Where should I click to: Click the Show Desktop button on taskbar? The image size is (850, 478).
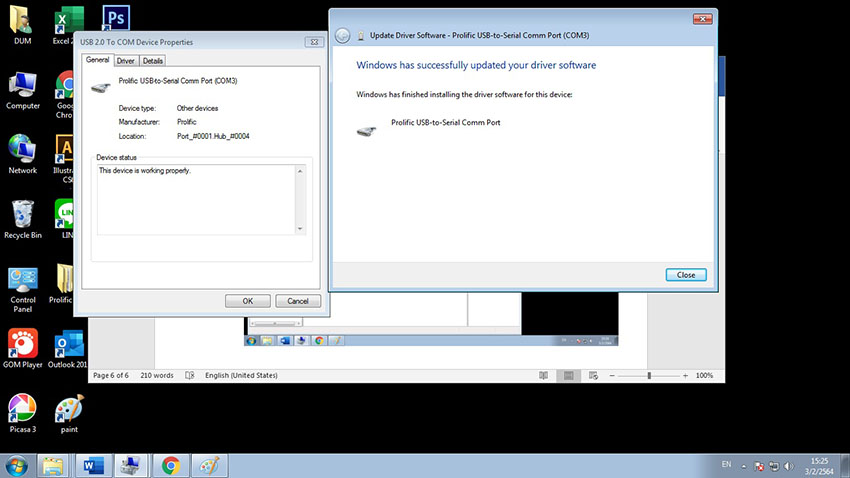click(x=845, y=466)
